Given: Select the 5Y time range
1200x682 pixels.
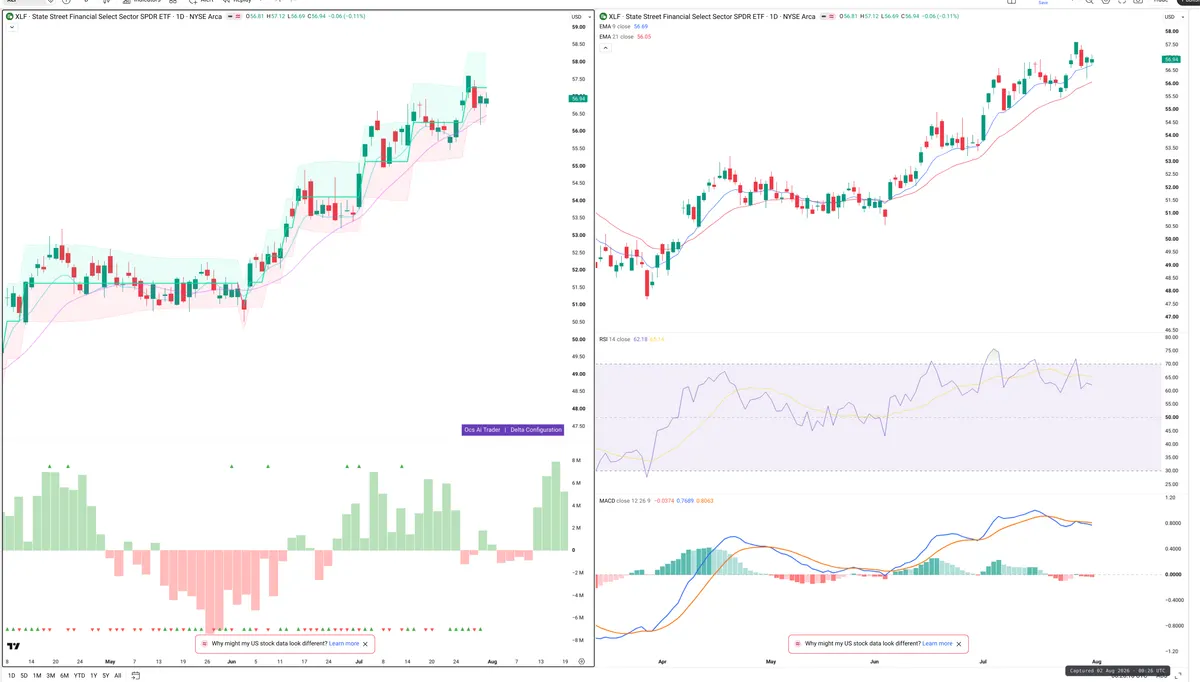Looking at the screenshot, I should (x=106, y=676).
